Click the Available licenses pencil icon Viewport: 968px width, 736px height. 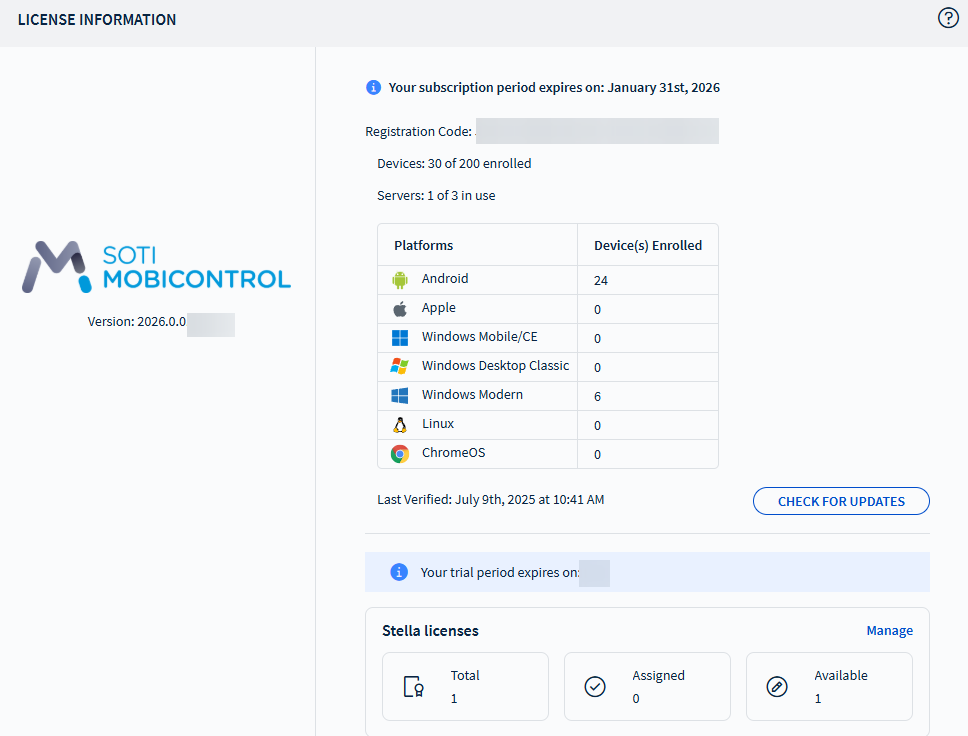click(x=777, y=687)
